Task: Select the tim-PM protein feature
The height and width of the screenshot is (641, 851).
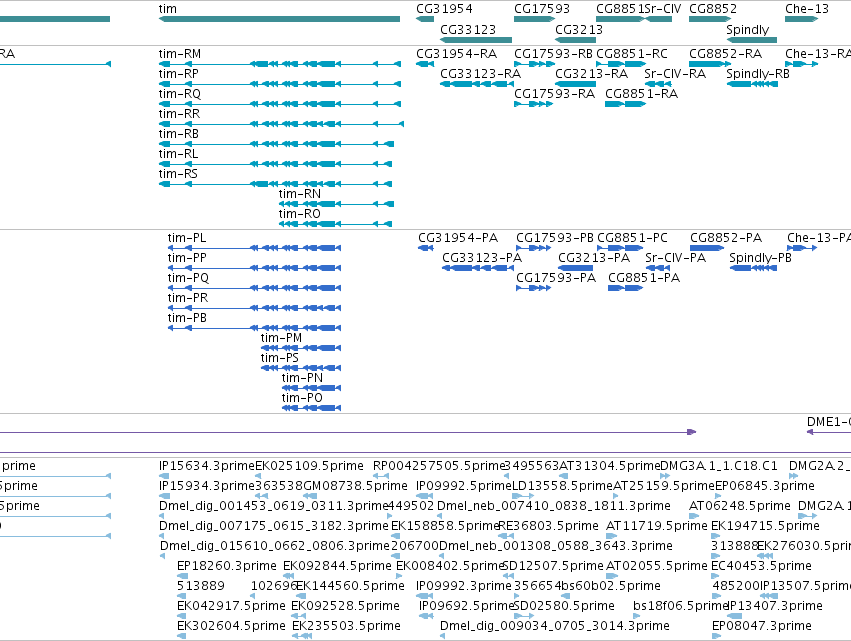Action: [301, 348]
